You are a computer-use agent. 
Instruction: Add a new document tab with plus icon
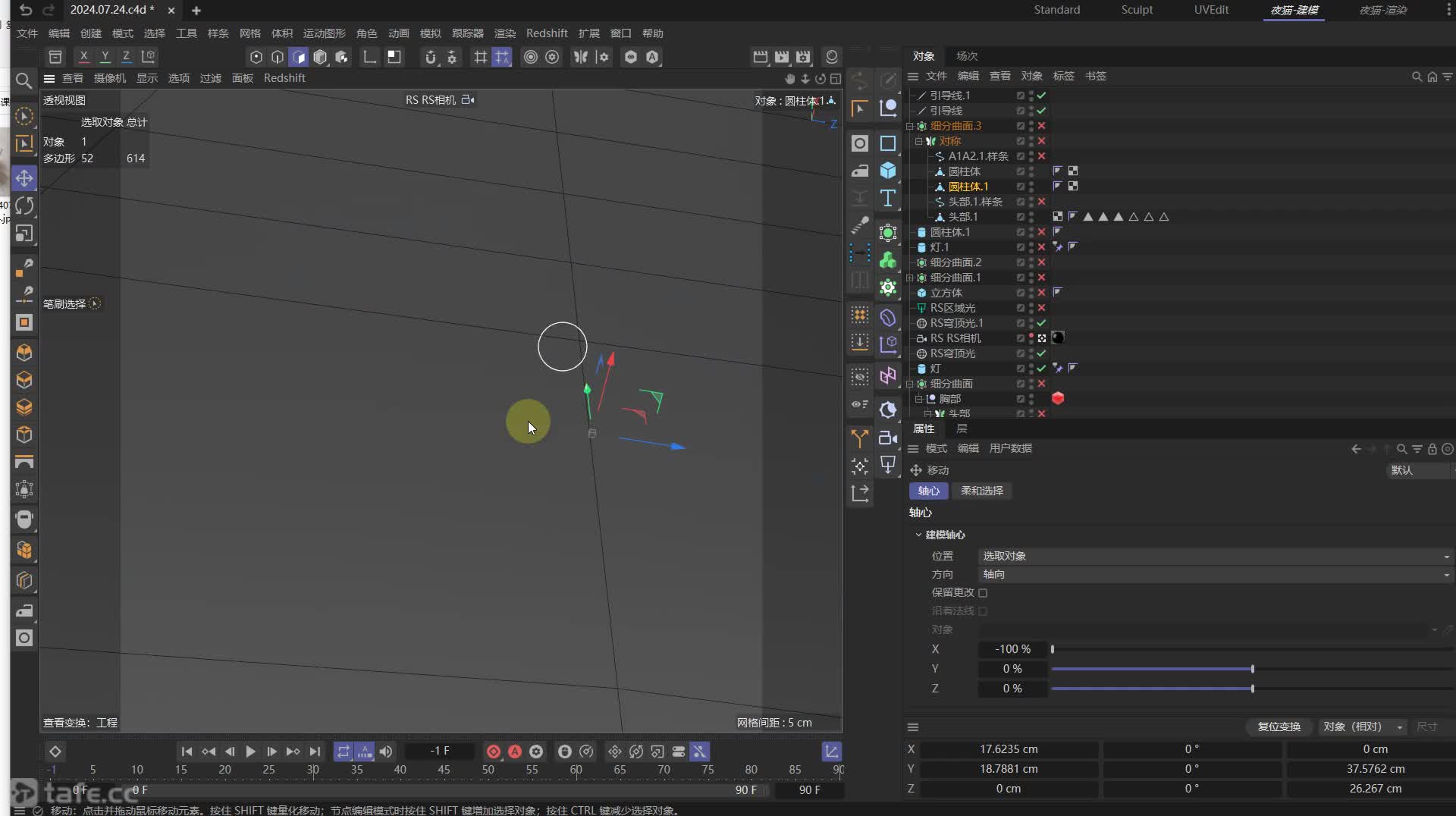196,11
